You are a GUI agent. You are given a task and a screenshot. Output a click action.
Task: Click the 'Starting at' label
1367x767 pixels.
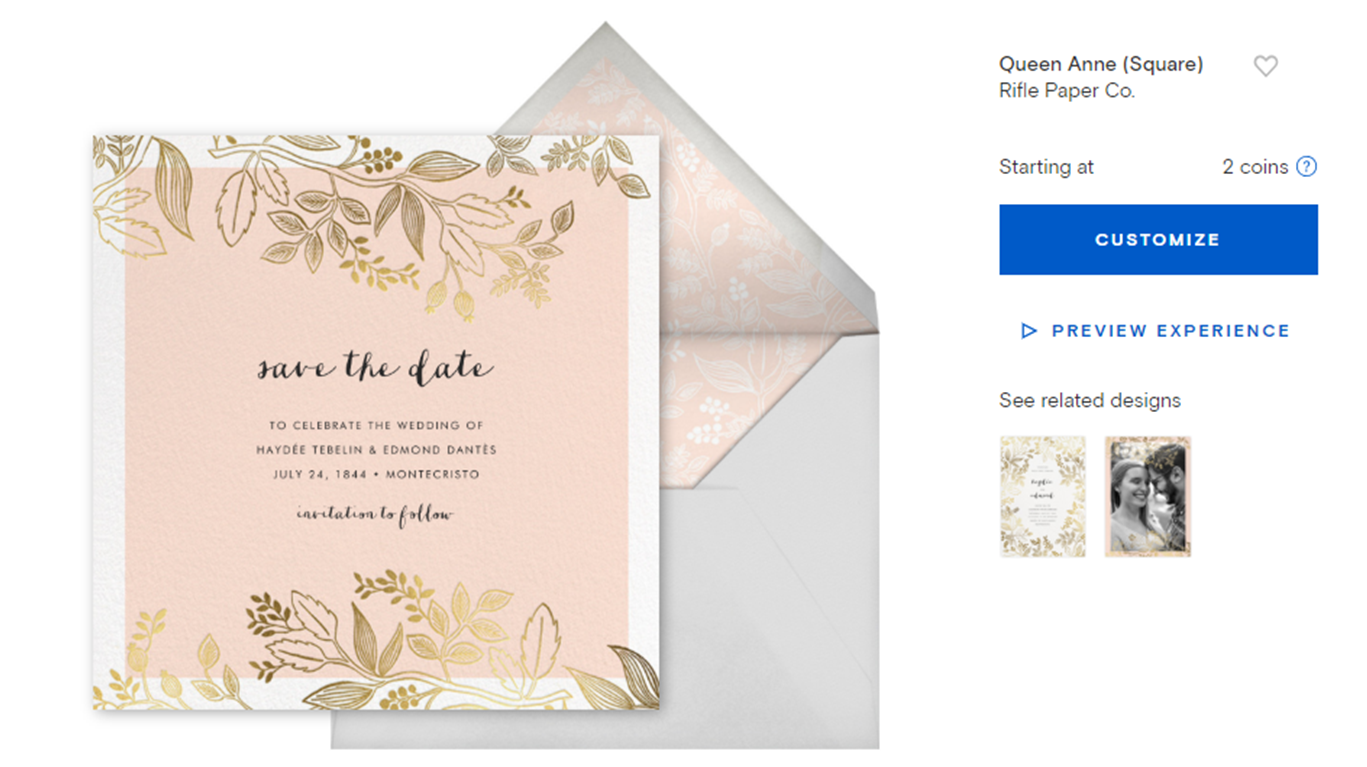coord(1046,167)
